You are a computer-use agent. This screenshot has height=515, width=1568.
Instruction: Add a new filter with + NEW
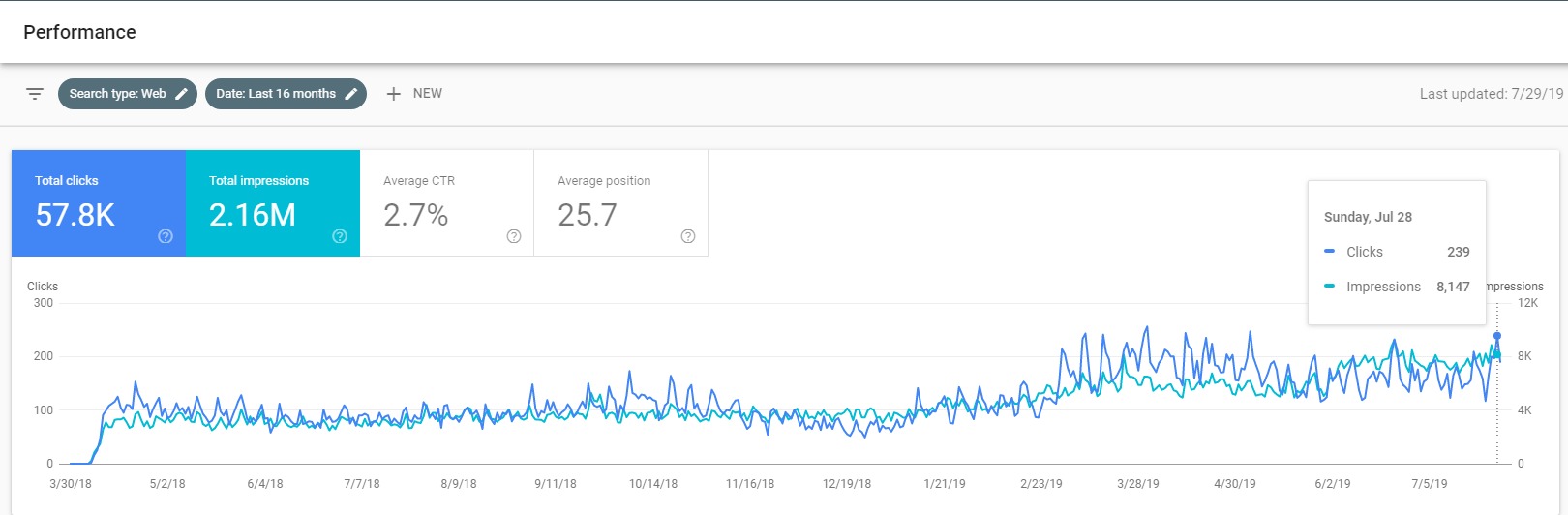(x=414, y=94)
